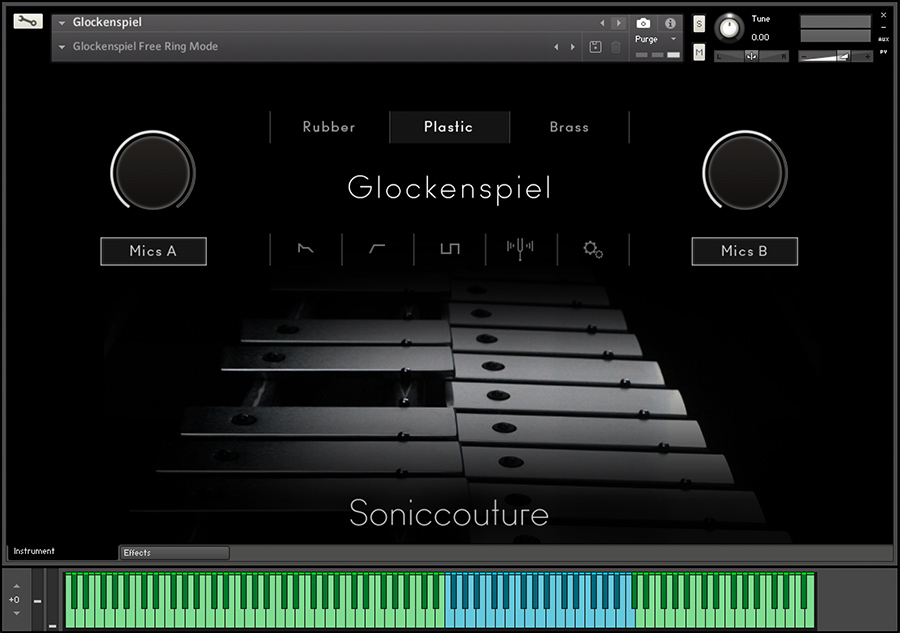Toggle the AUX sends display
Viewport: 900px width, 633px height.
[x=881, y=41]
